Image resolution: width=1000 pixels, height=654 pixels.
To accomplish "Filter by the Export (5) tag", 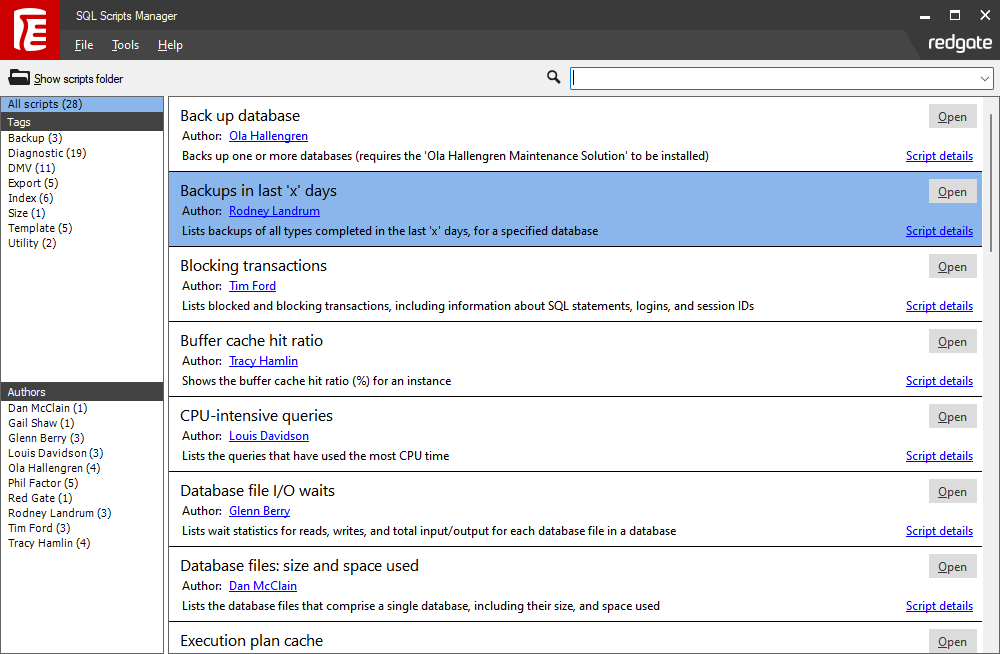I will 33,183.
